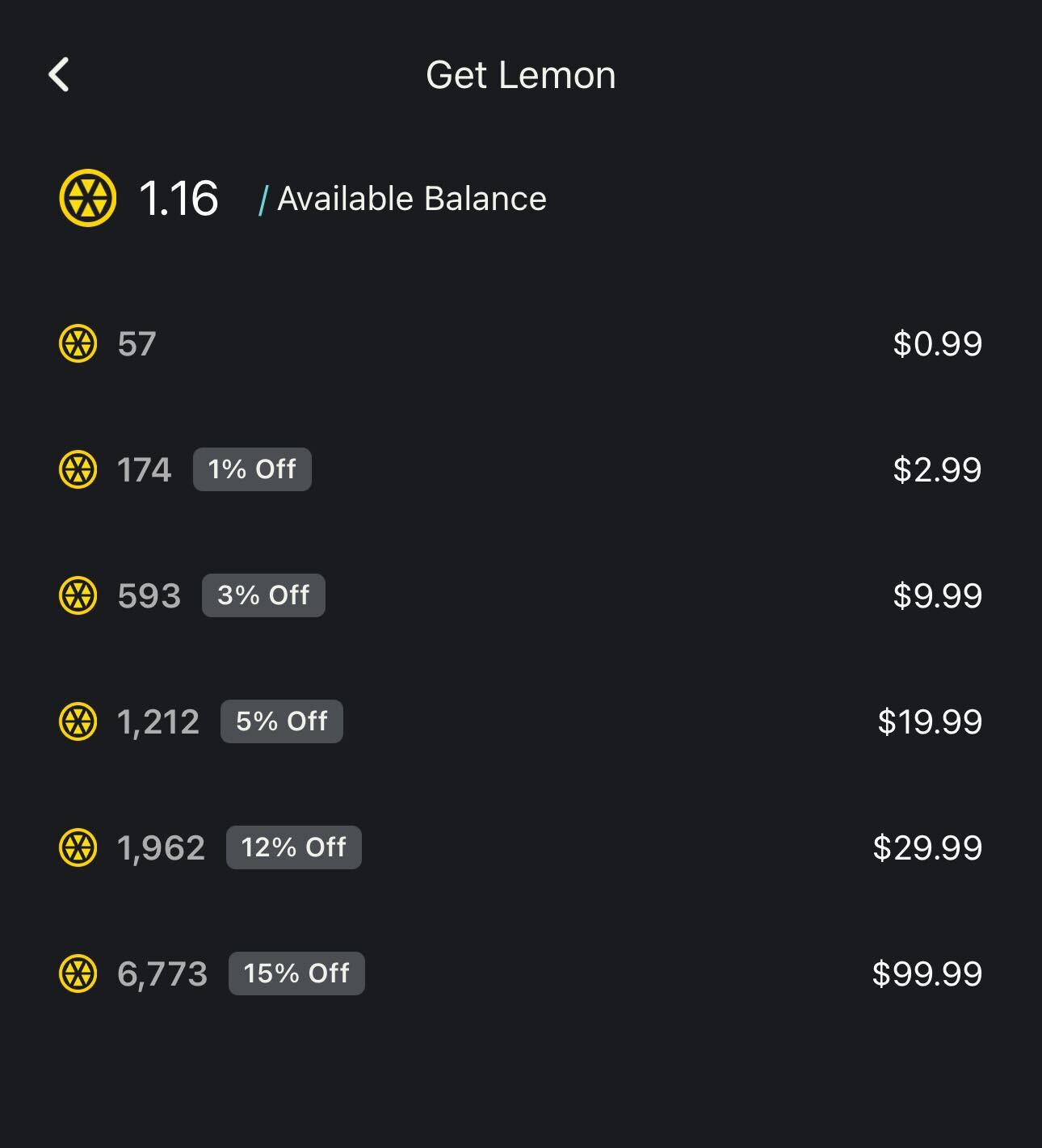Viewport: 1042px width, 1148px height.
Task: Tap the 12% Off badge
Action: click(294, 847)
